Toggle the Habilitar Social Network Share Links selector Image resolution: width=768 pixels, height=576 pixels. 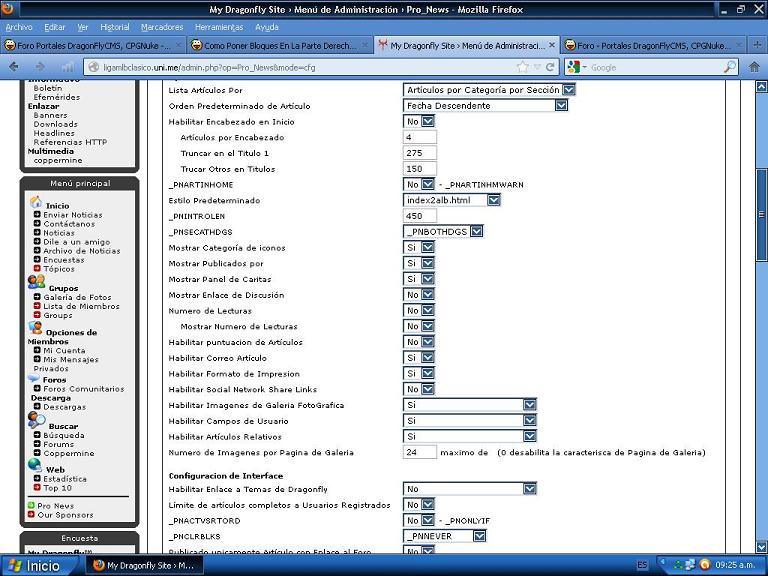427,389
